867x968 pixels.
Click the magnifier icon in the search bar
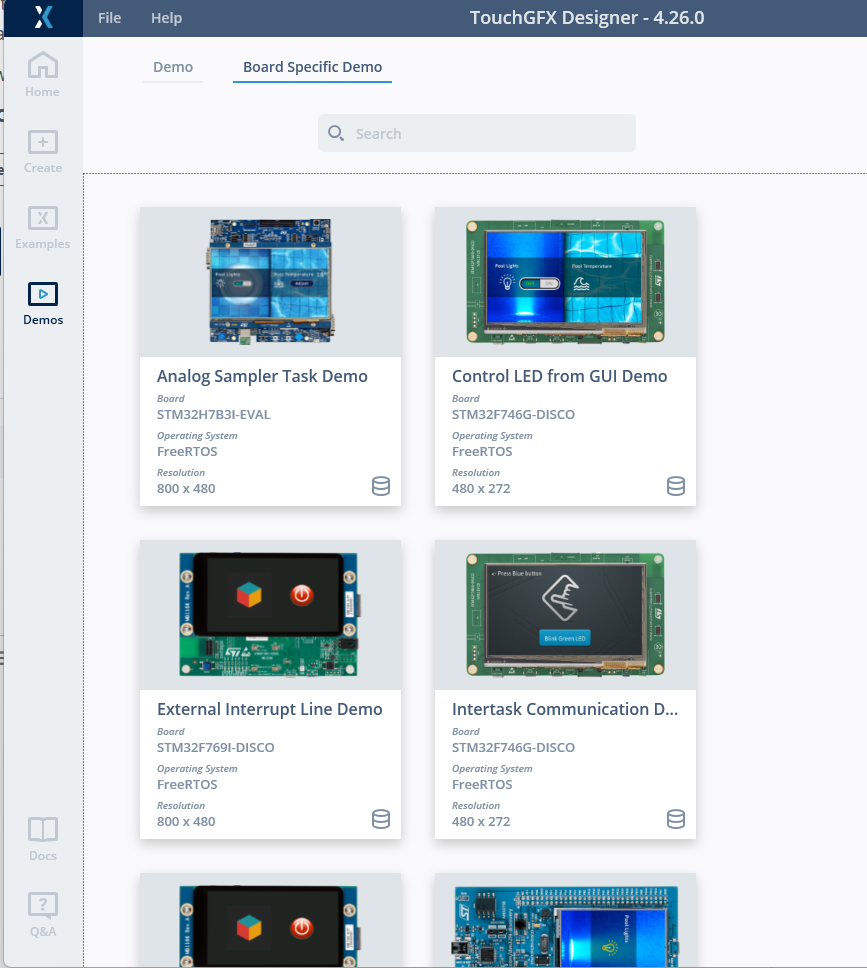(x=336, y=132)
